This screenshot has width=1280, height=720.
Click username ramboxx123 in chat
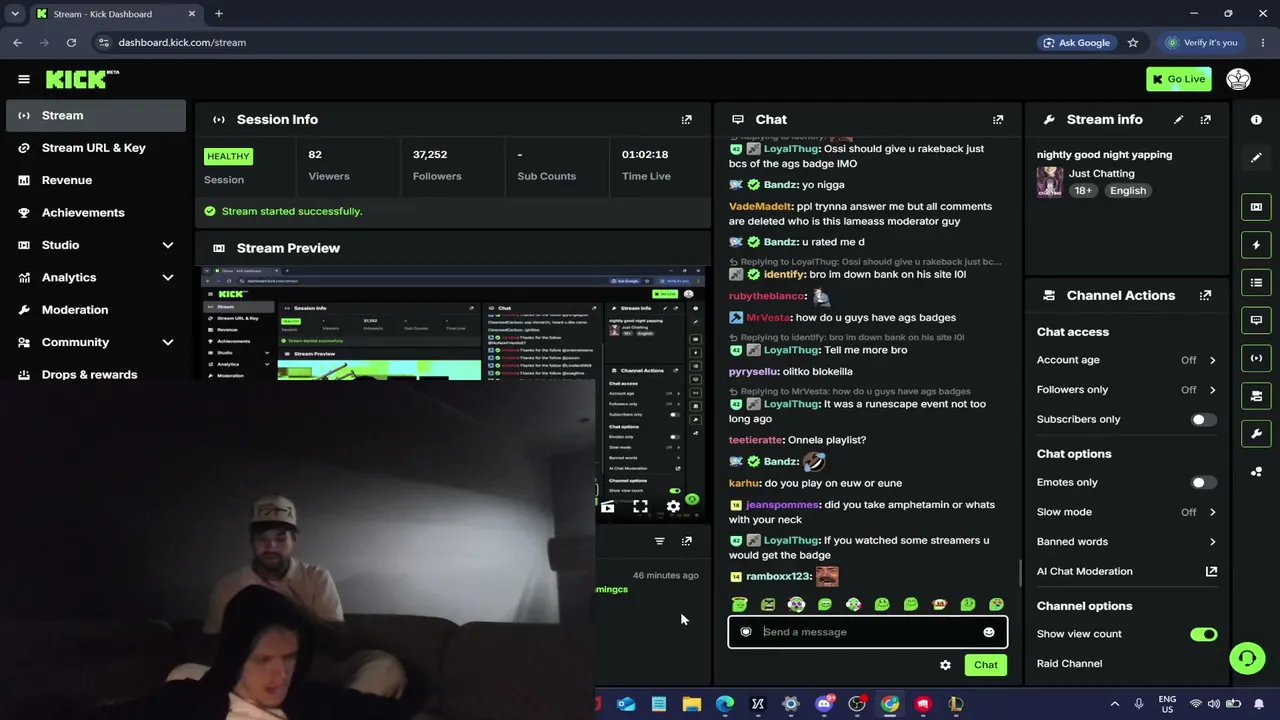(x=779, y=577)
